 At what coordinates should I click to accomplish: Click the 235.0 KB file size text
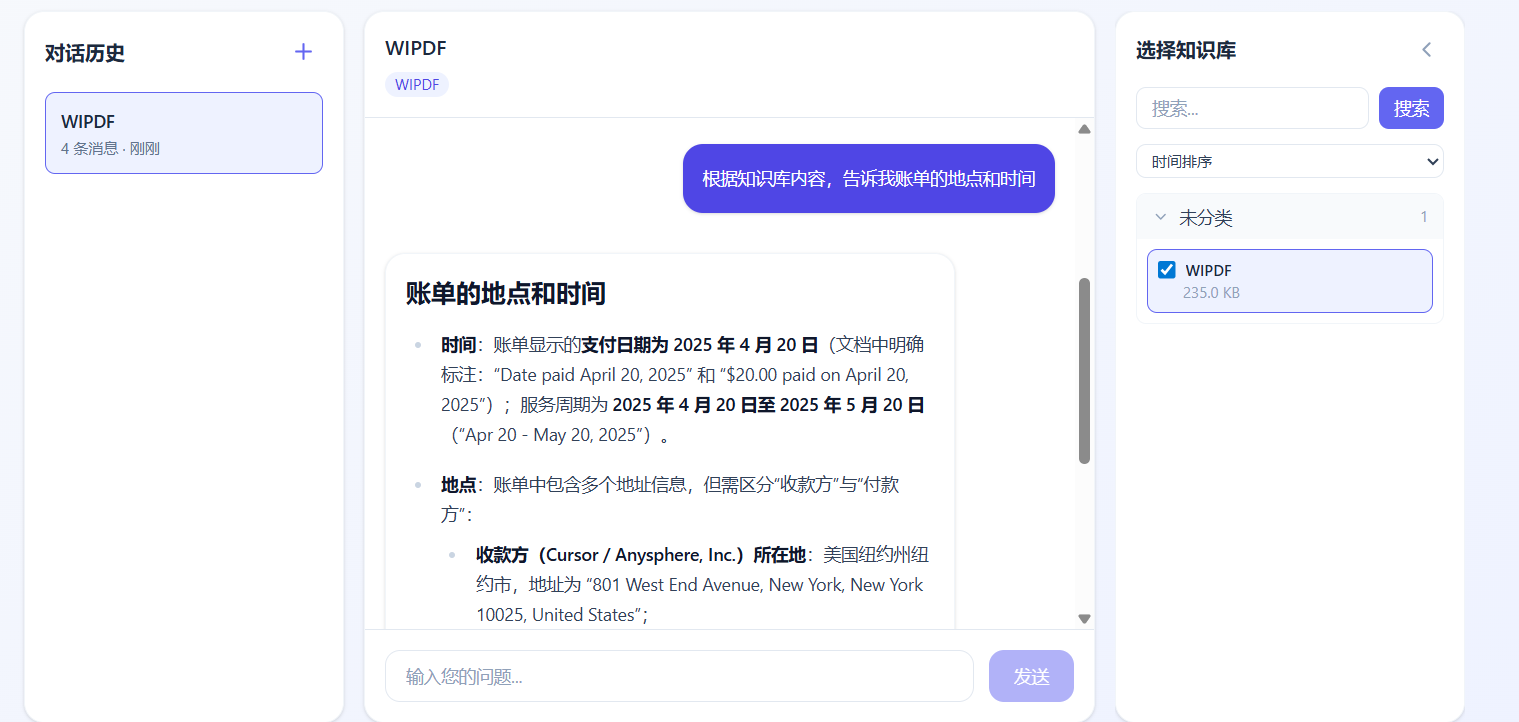click(1211, 293)
